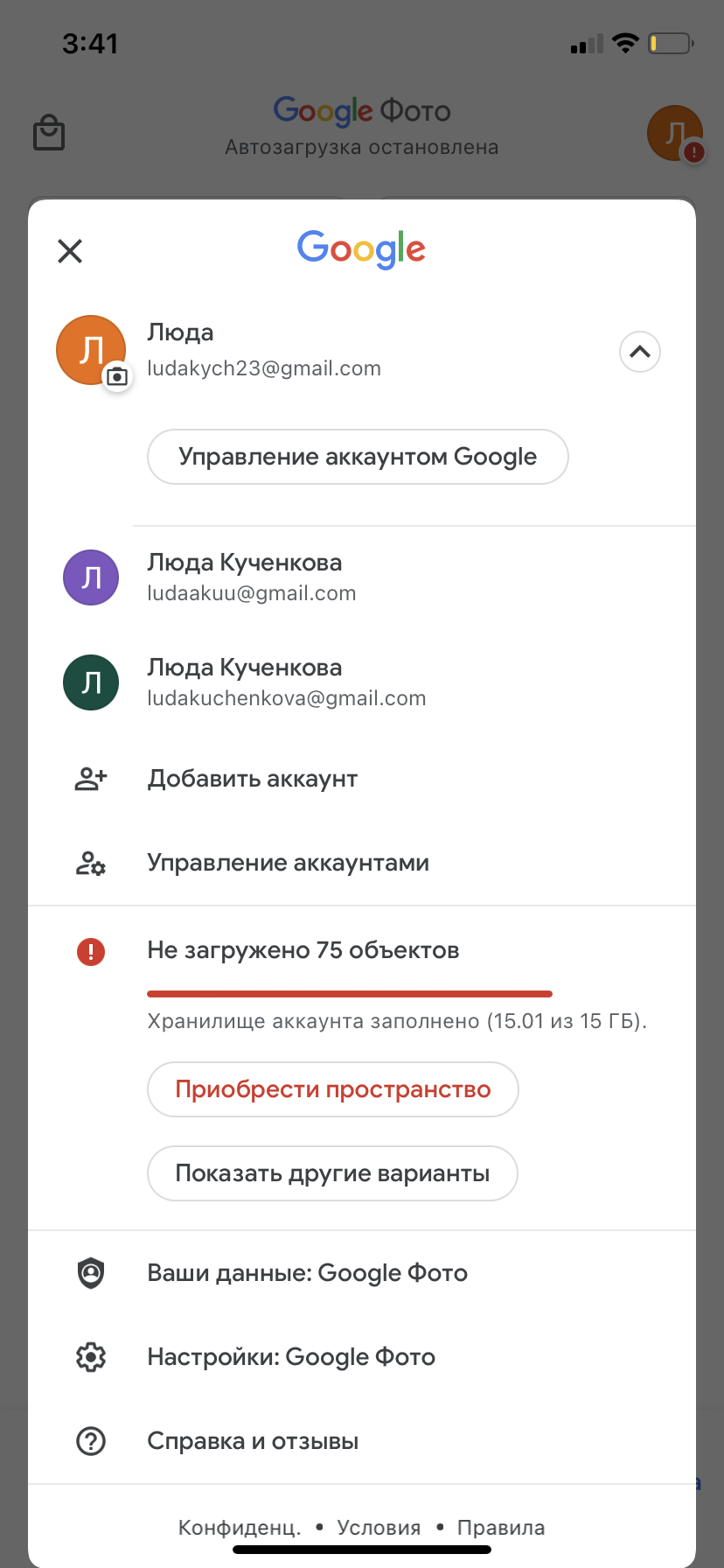724x1568 pixels.
Task: Close the Google account panel
Action: click(70, 251)
